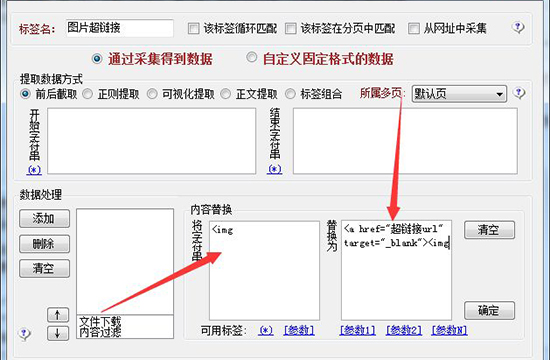
Task: Open 所属多页 dropdown showing 默认页
Action: pyautogui.click(x=459, y=94)
